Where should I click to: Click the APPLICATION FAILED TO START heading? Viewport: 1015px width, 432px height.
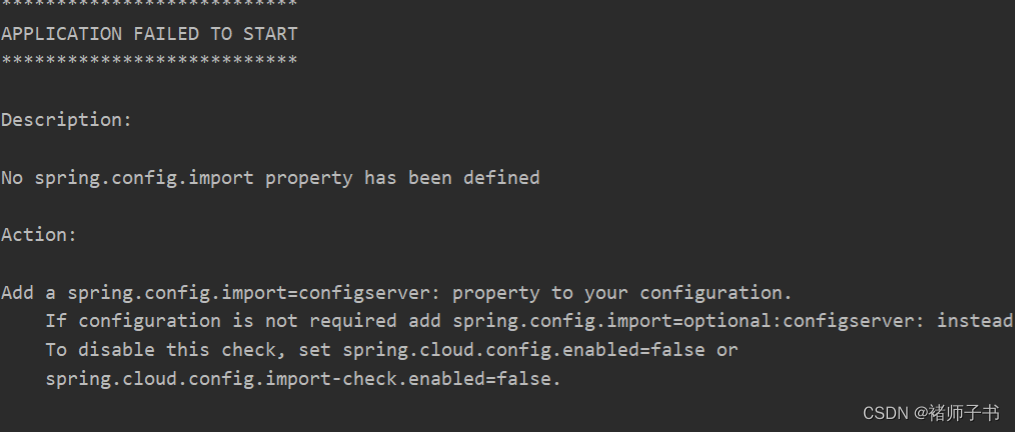149,34
